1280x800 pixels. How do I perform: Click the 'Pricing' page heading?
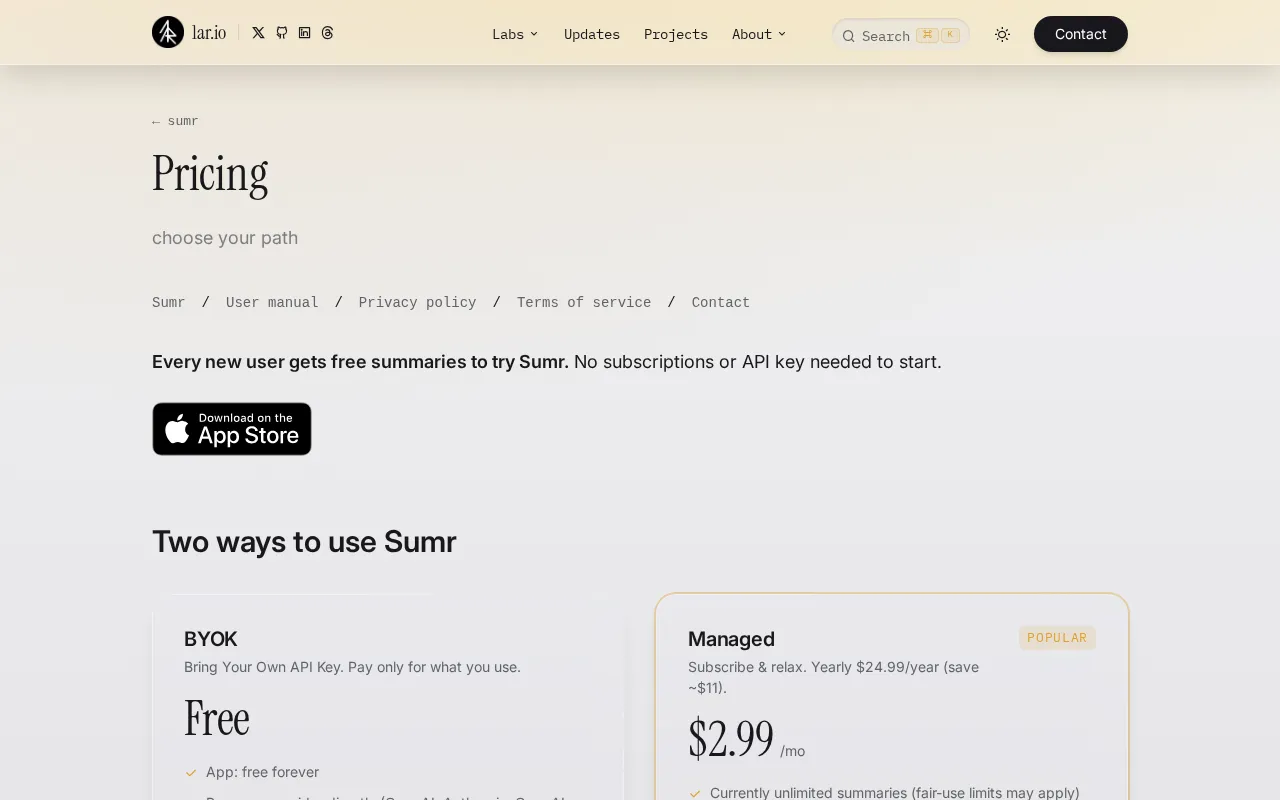(x=210, y=174)
